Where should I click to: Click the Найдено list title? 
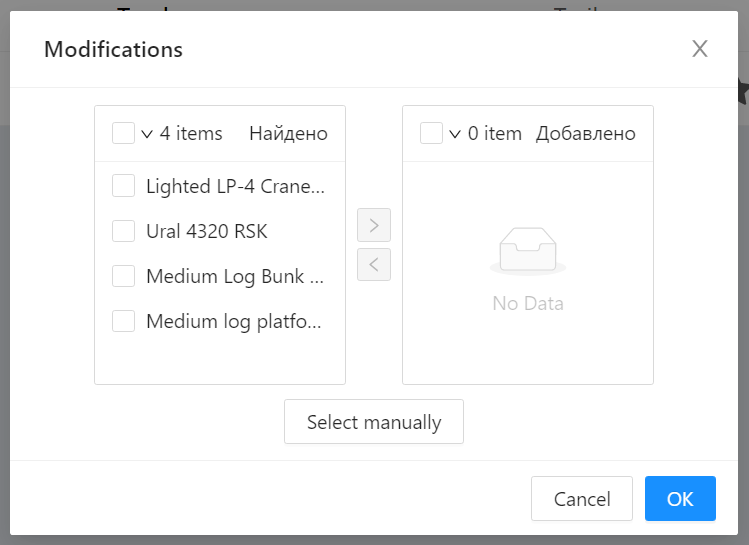coord(289,133)
